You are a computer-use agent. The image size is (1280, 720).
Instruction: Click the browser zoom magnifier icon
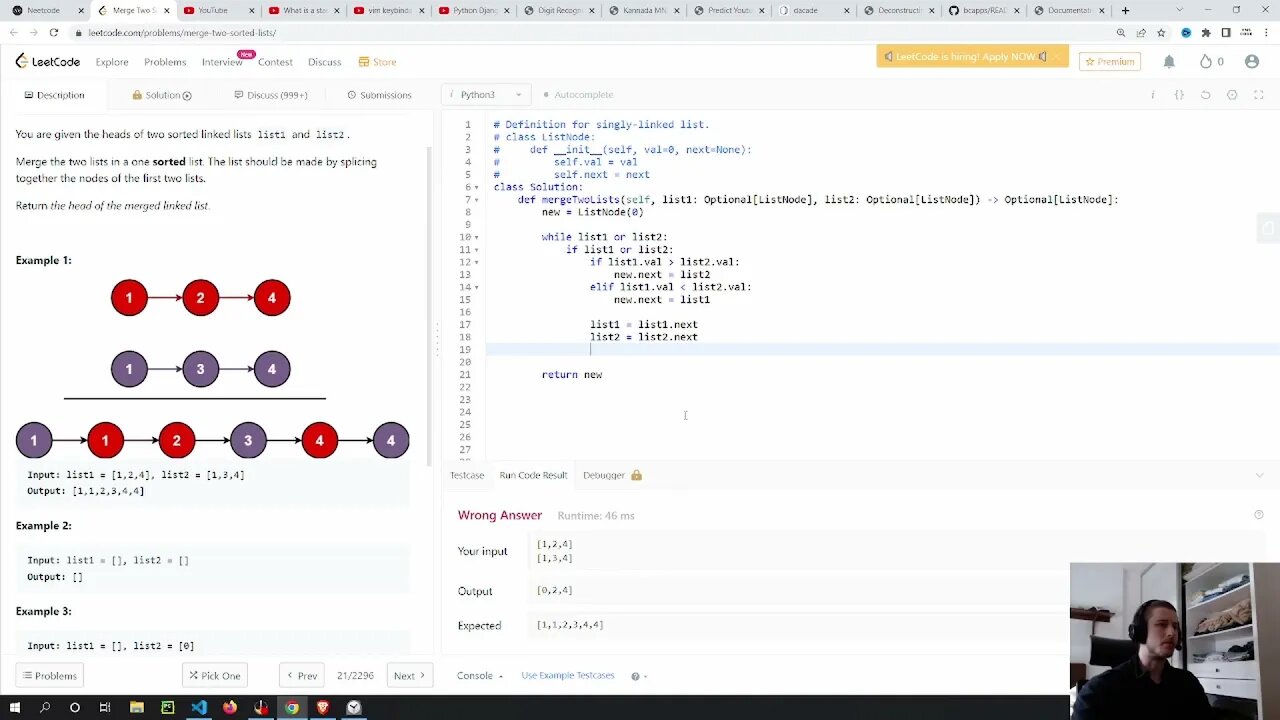point(1121,33)
